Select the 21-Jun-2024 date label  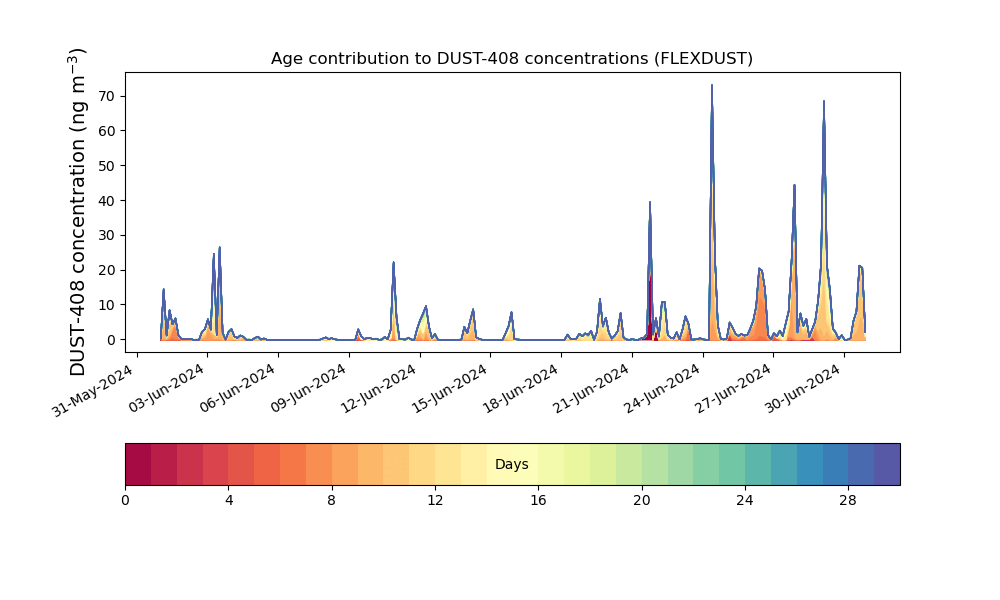592,388
